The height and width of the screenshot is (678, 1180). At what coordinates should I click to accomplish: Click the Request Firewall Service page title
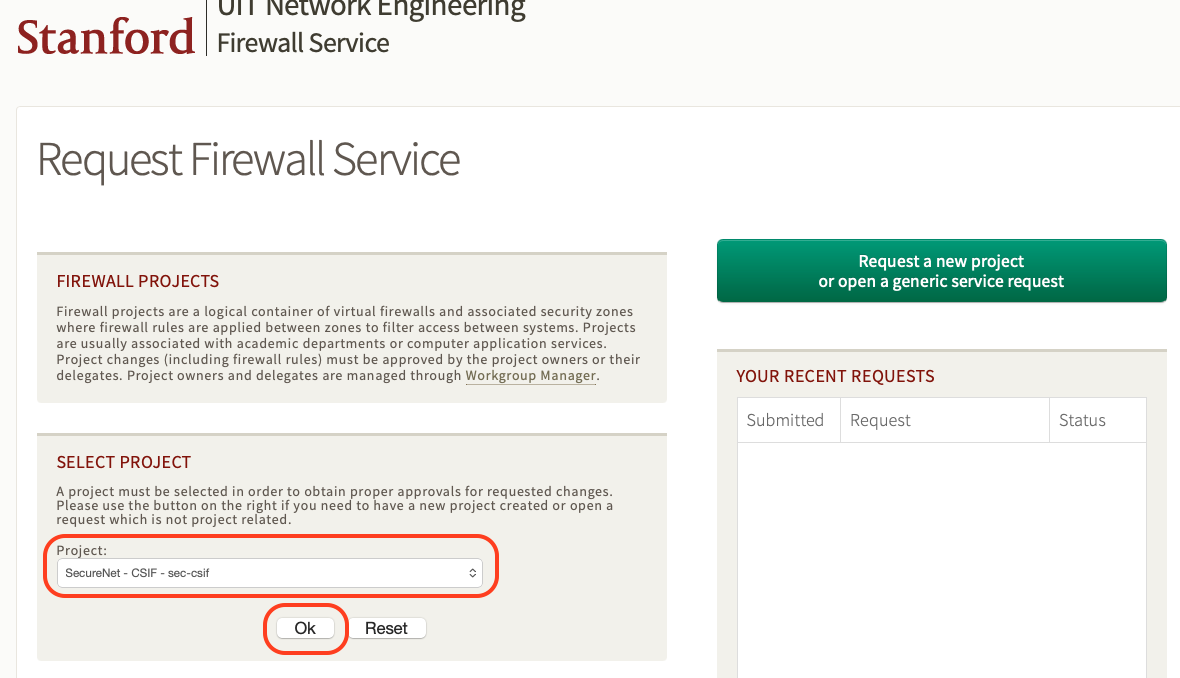tap(248, 160)
